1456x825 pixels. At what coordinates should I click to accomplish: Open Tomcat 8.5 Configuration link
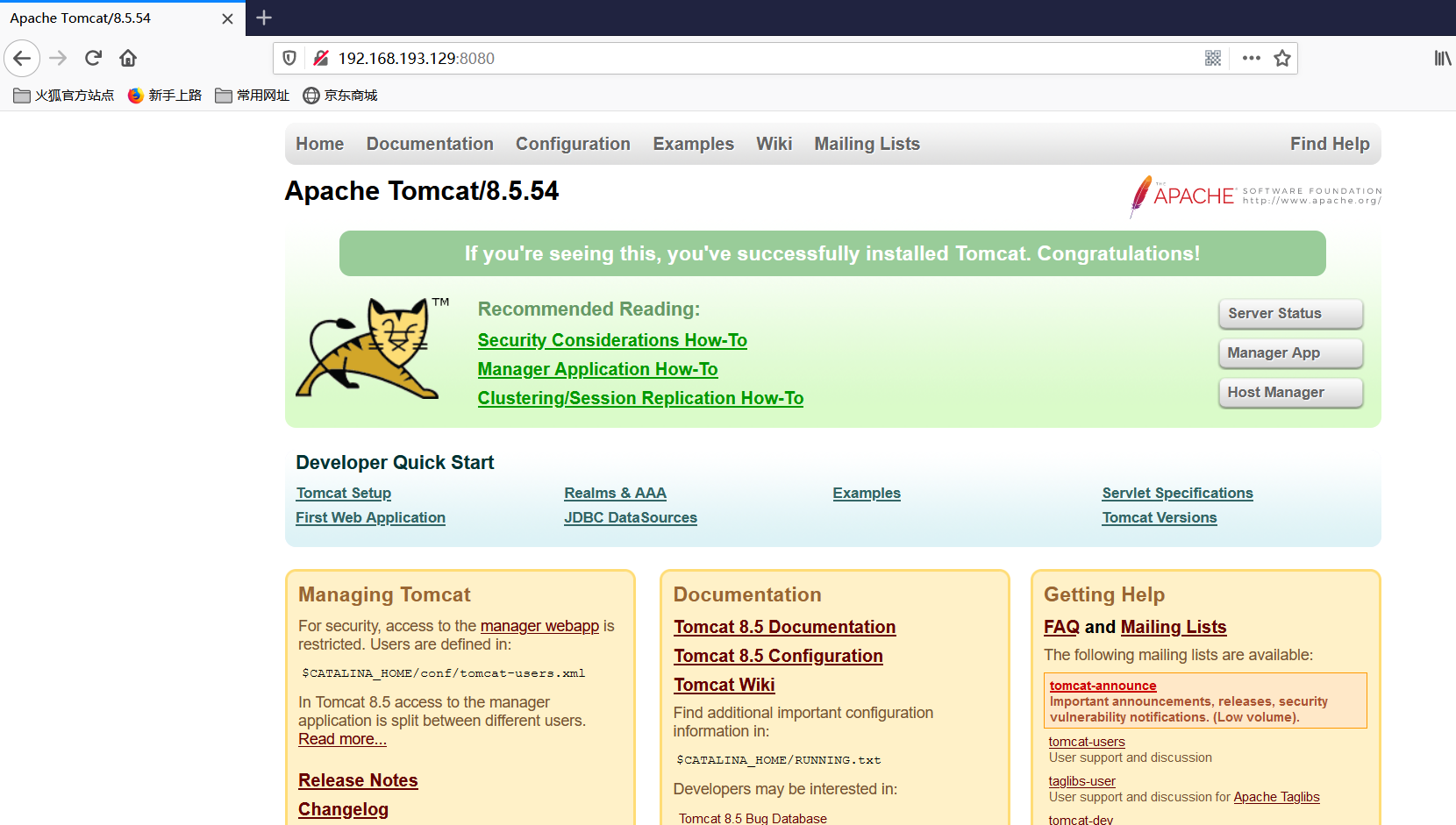778,656
